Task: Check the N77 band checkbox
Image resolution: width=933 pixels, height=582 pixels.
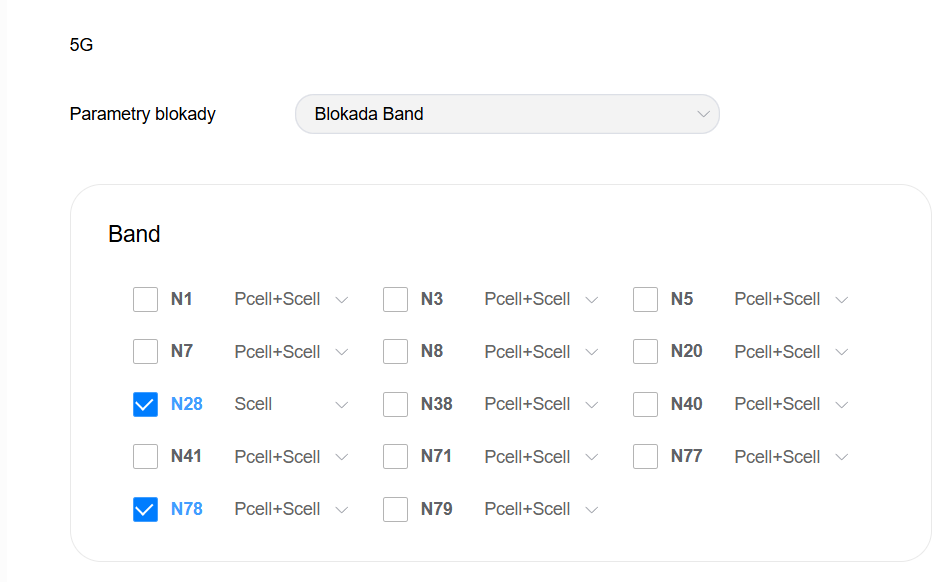Action: pyautogui.click(x=646, y=457)
